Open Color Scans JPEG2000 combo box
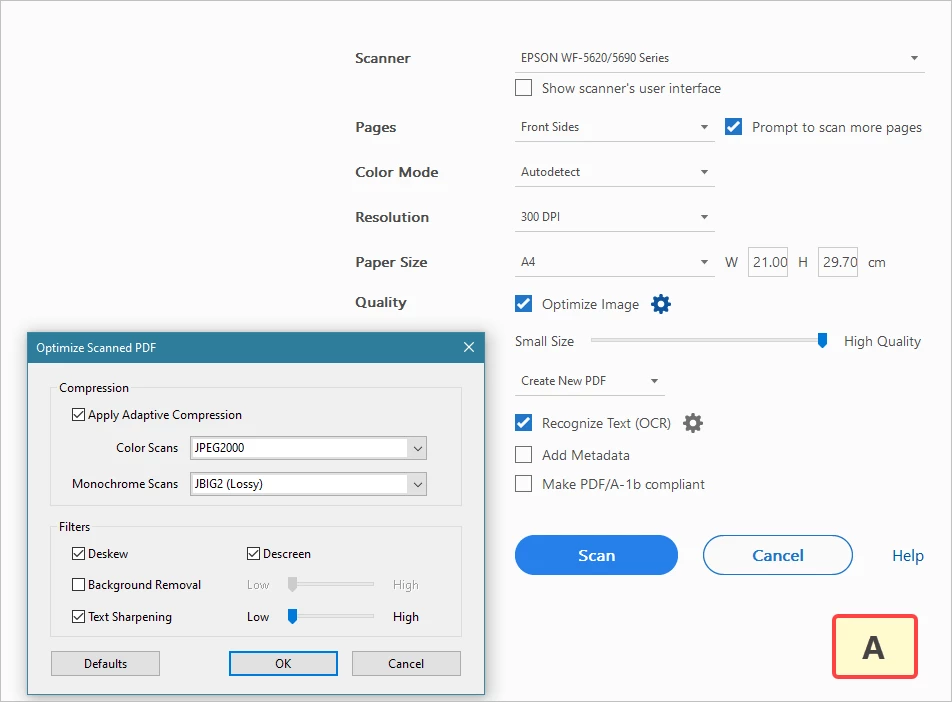Viewport: 952px width, 702px height. (308, 448)
